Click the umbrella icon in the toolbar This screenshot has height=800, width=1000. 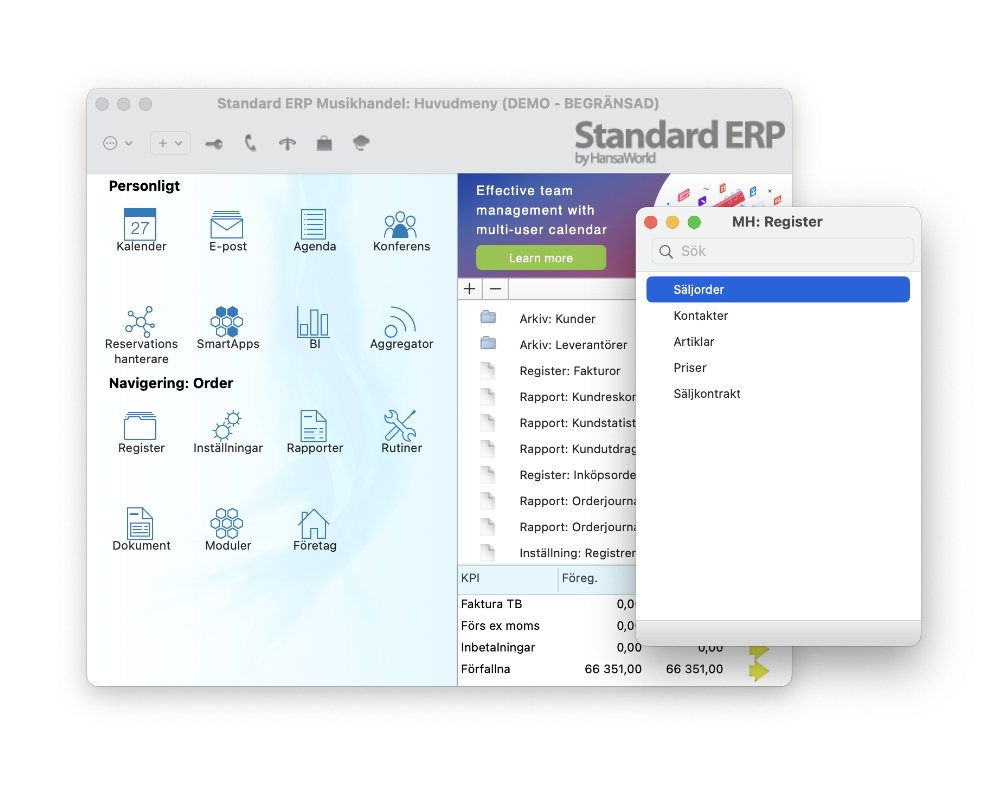(x=288, y=144)
